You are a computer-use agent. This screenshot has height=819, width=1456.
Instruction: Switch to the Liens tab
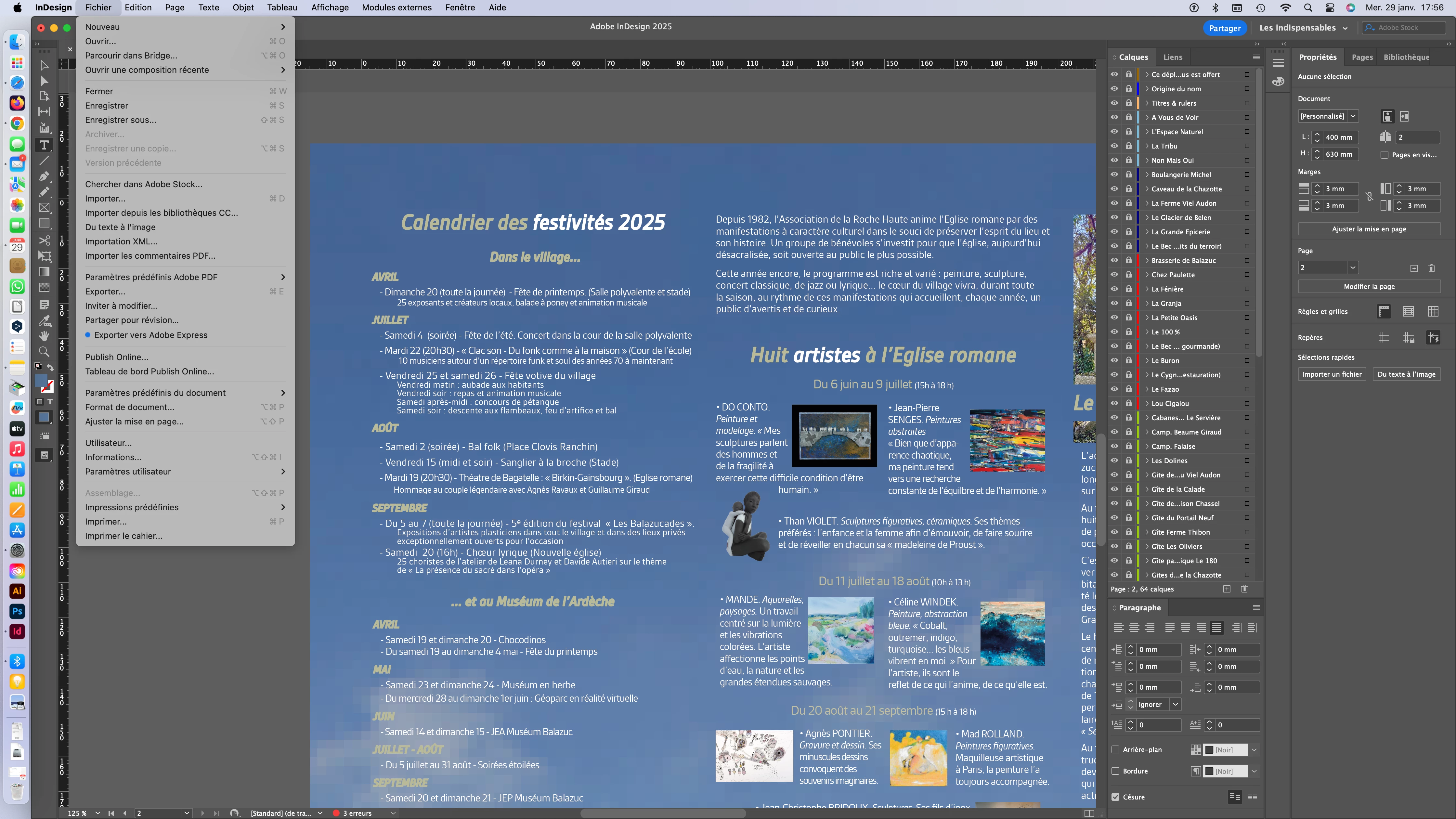pyautogui.click(x=1172, y=57)
